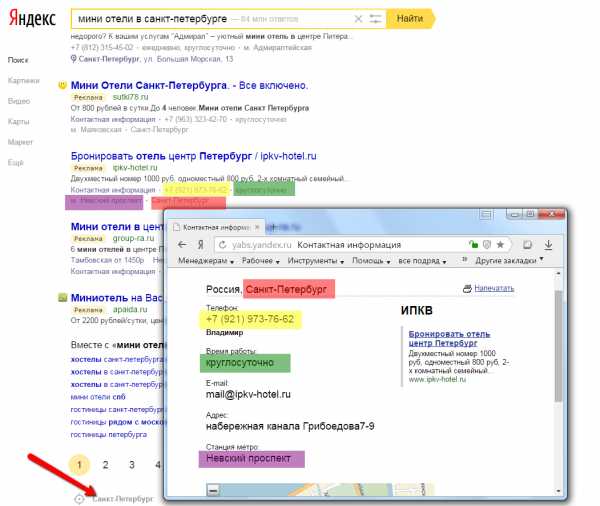This screenshot has height=506, width=600.
Task: Open the Инструменты bookmarks dropdown
Action: (316, 261)
